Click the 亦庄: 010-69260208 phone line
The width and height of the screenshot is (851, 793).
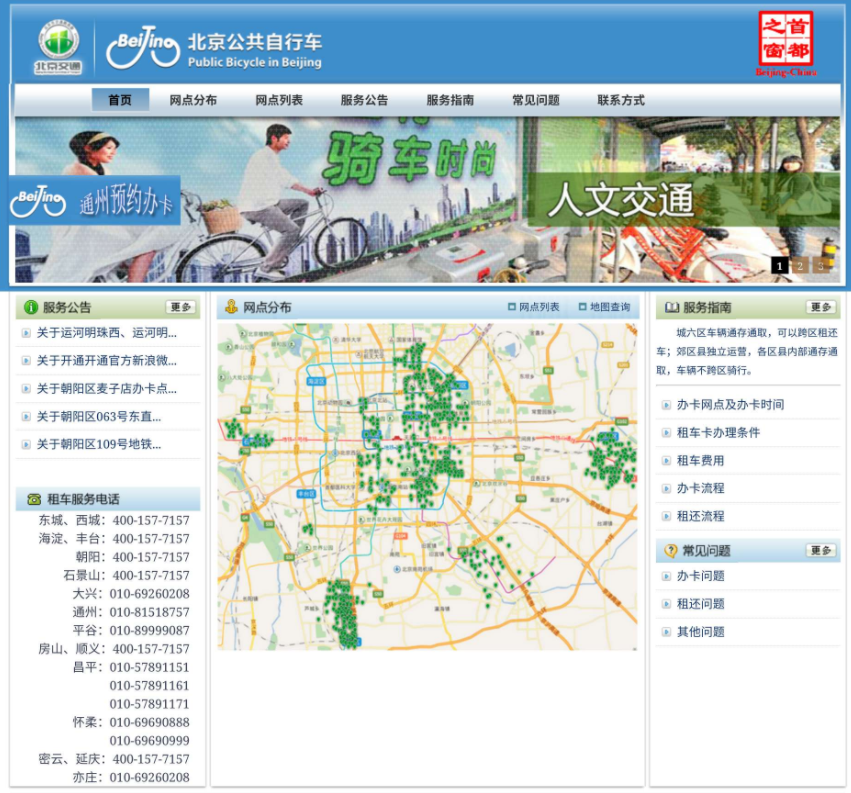click(131, 777)
